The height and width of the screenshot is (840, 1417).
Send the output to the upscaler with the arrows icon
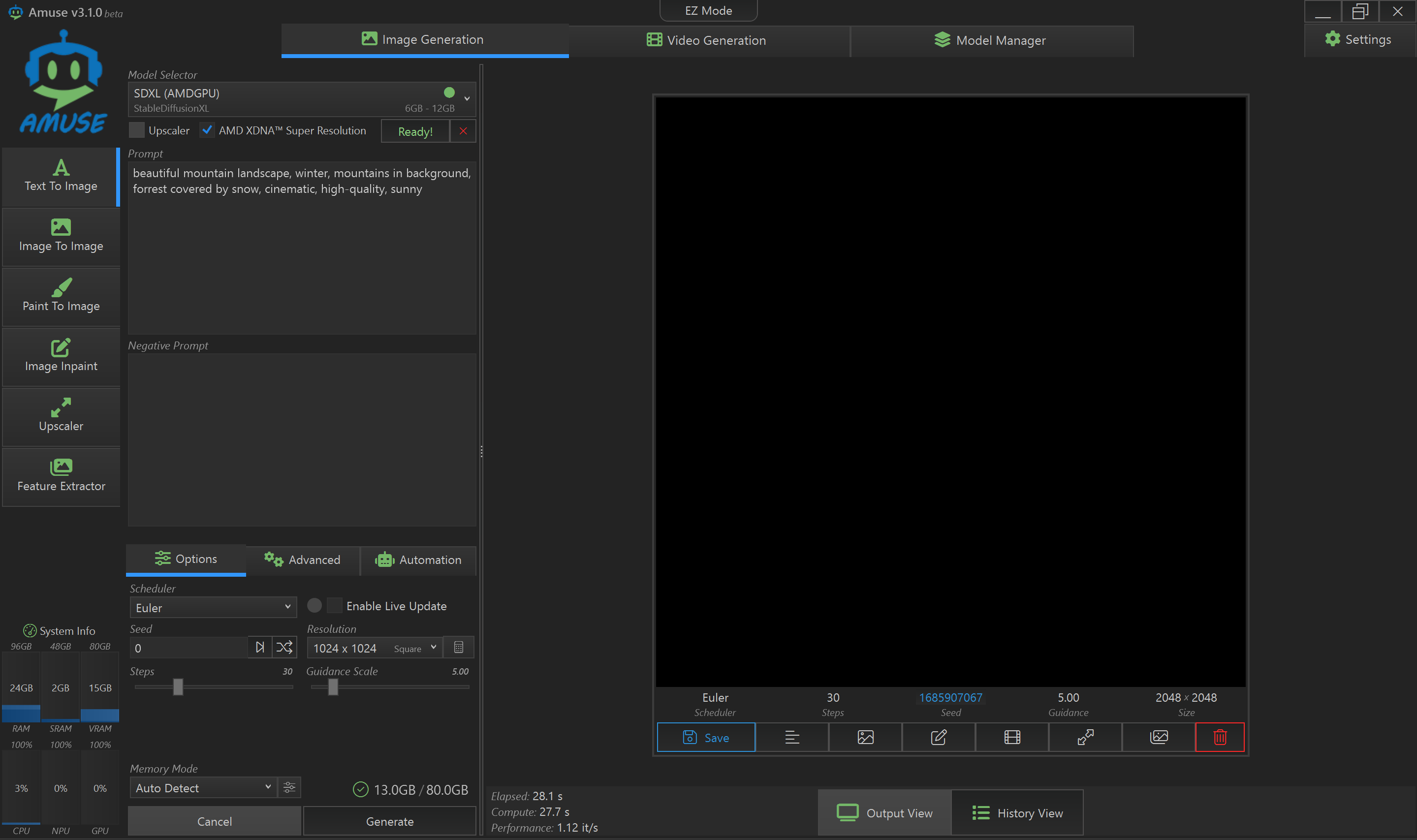1085,737
